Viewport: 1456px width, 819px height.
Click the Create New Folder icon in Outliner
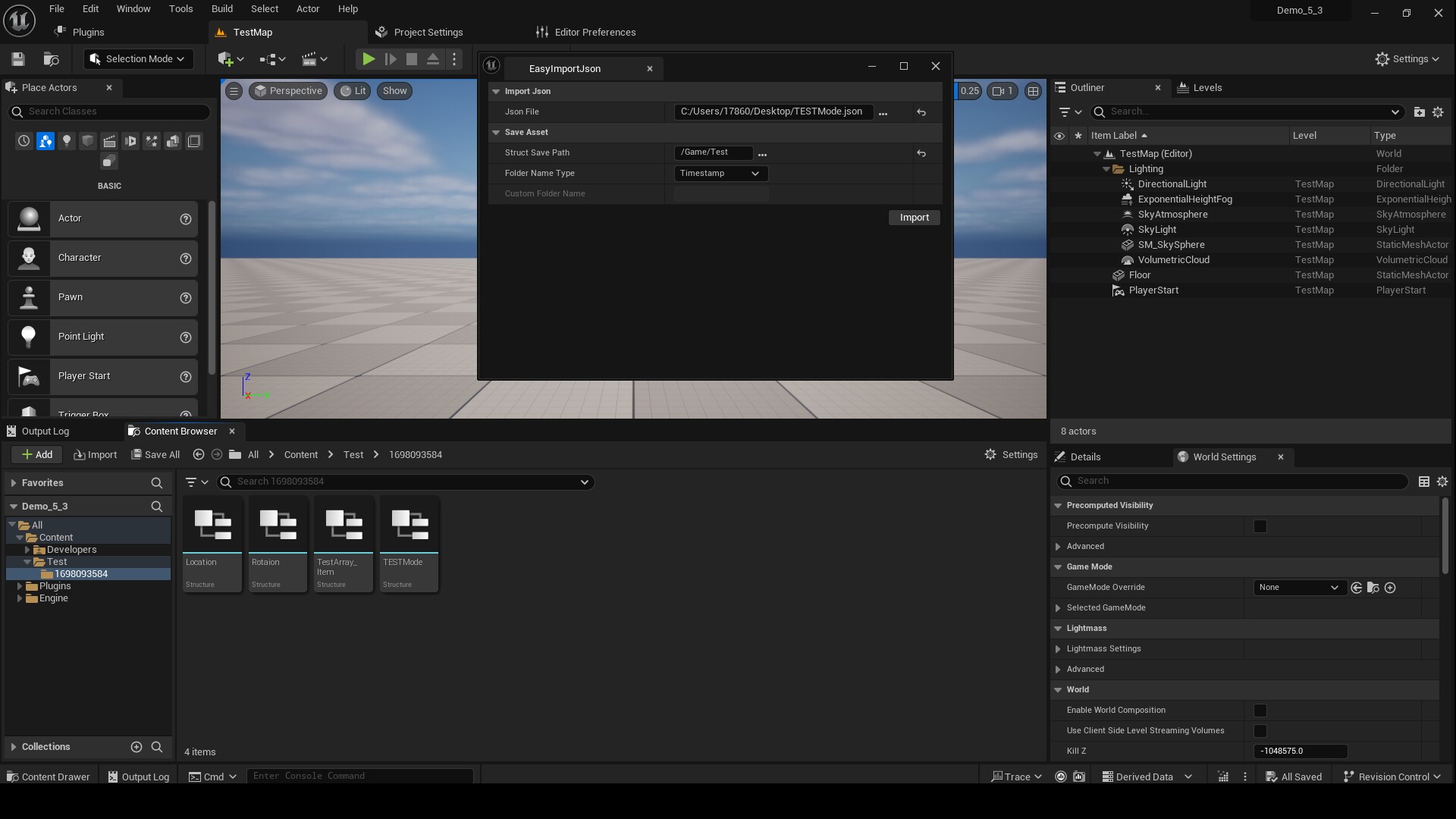[1420, 111]
